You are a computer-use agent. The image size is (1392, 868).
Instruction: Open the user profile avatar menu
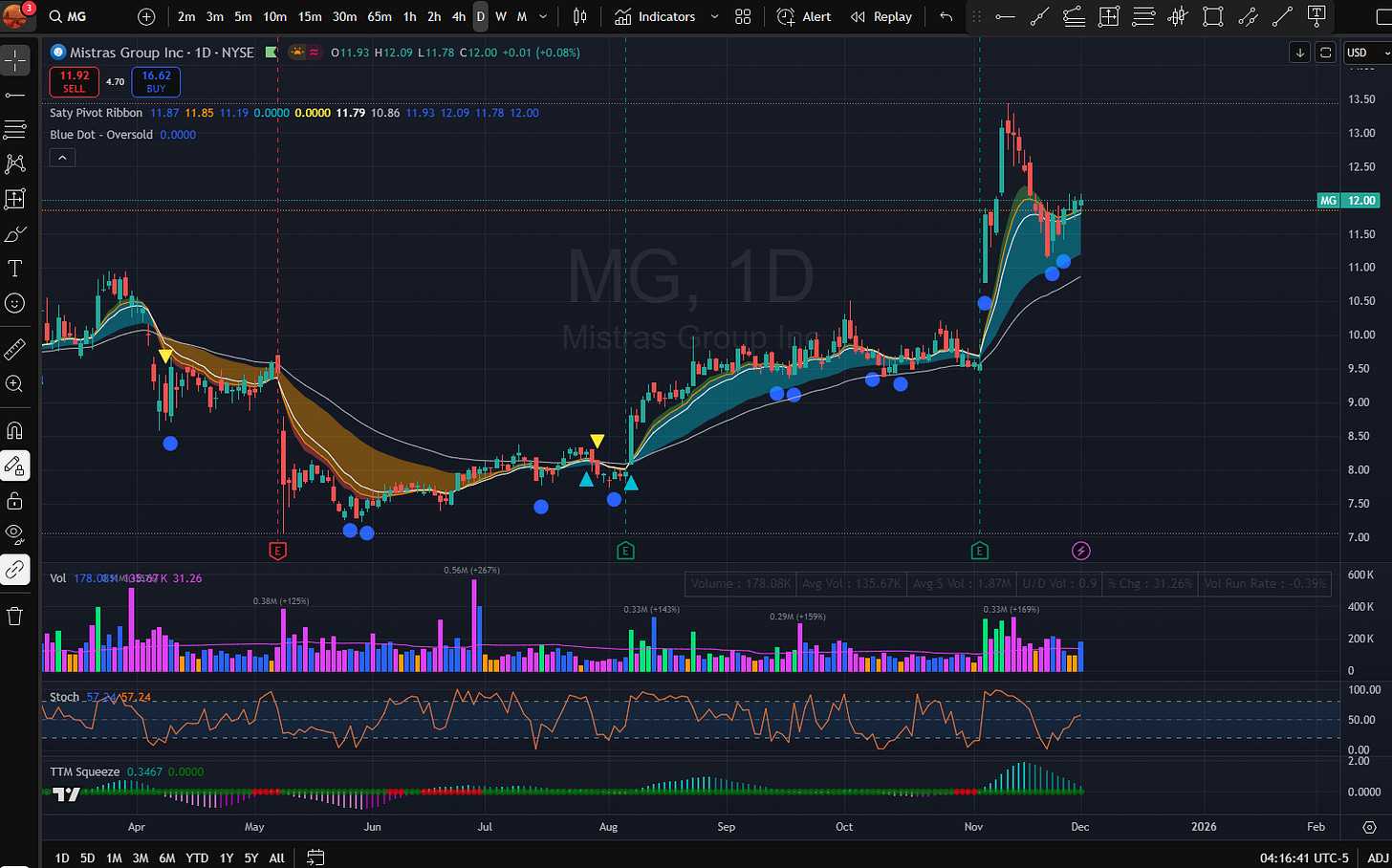[17, 14]
